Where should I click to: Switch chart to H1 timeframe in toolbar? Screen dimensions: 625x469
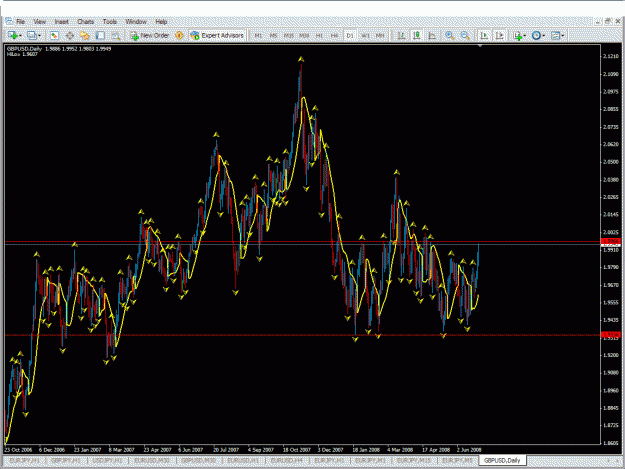pyautogui.click(x=319, y=36)
